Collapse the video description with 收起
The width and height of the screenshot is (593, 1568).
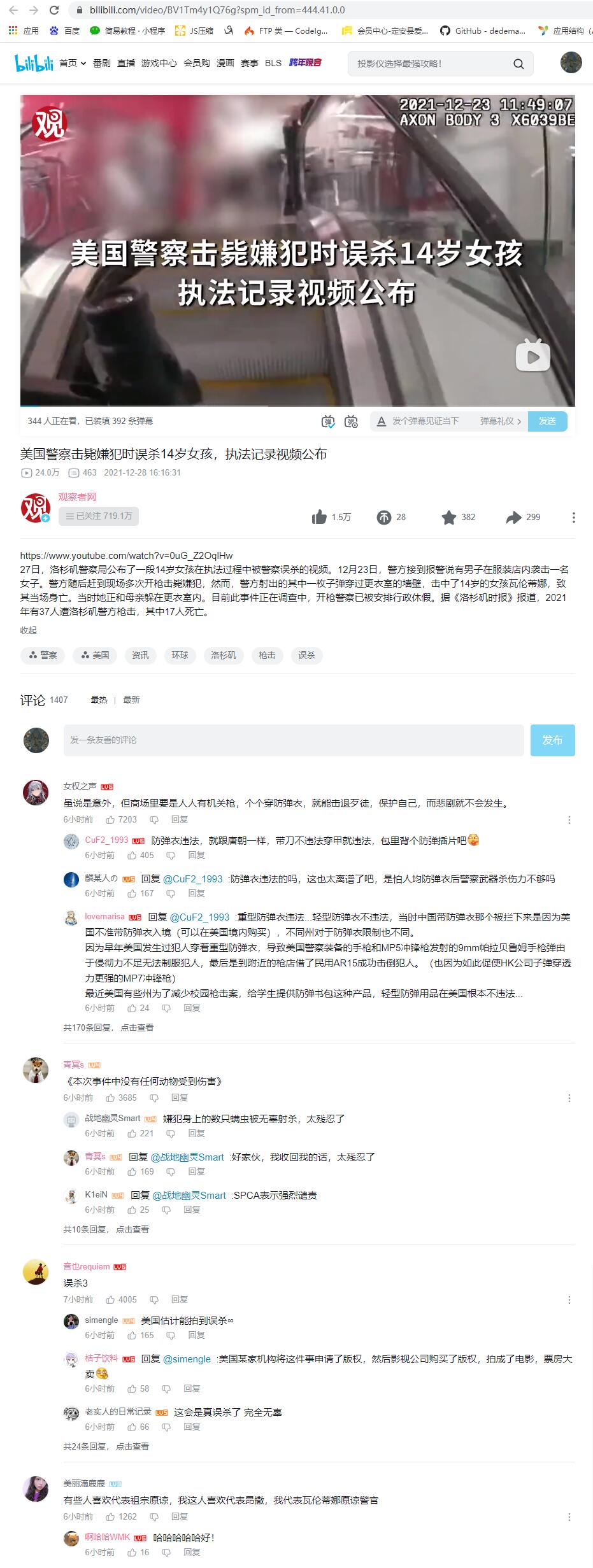tap(29, 630)
